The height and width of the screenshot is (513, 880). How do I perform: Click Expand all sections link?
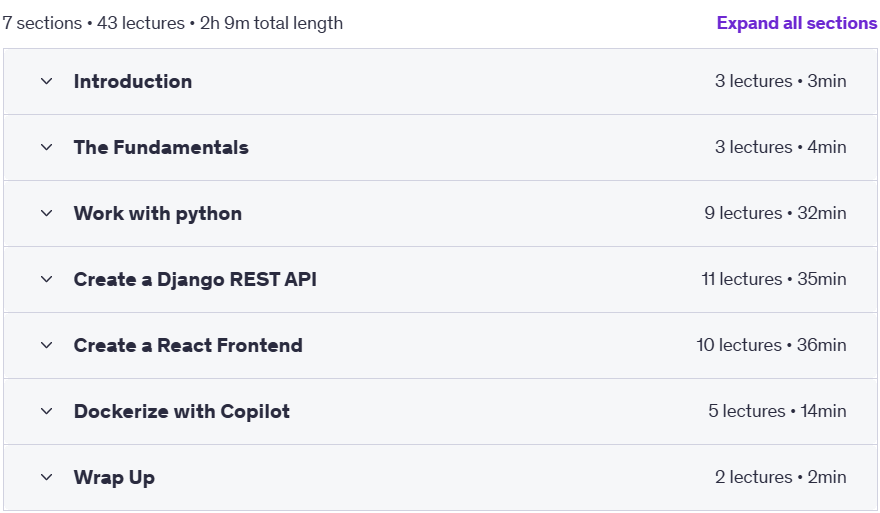click(796, 23)
